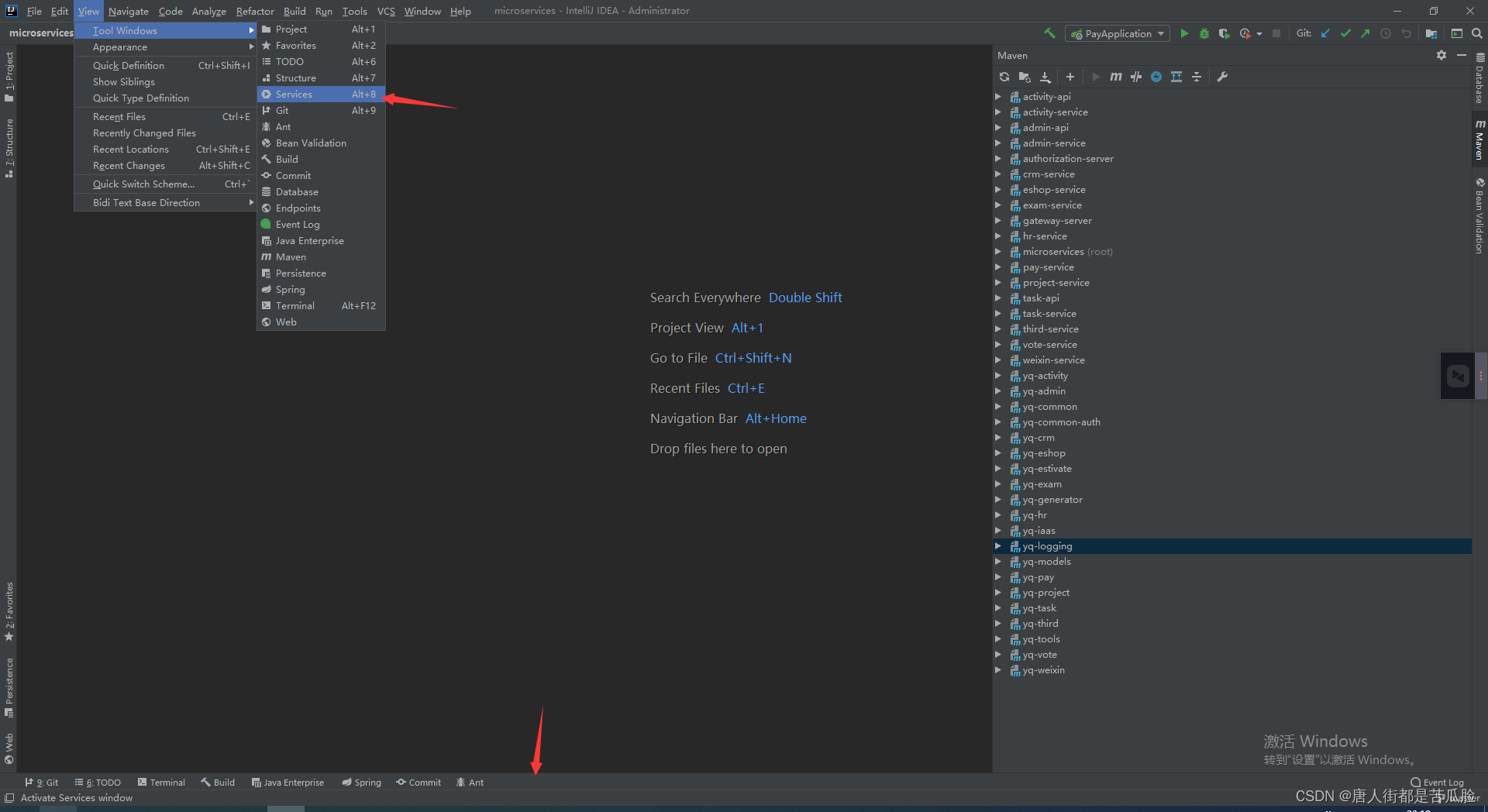Open the Navigate menu
Viewport: 1488px width, 812px height.
128,11
